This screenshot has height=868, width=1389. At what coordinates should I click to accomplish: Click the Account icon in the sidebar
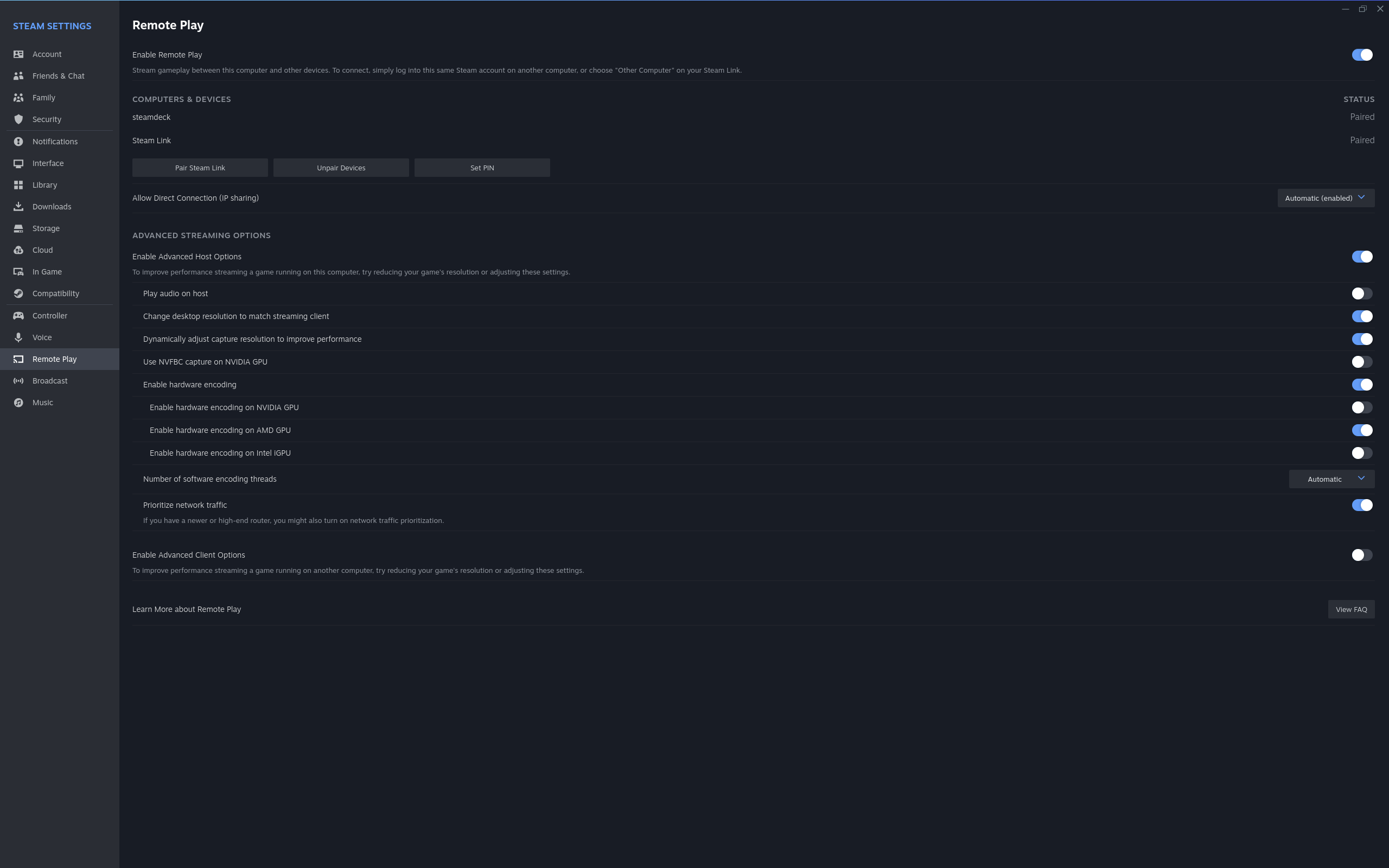(x=18, y=54)
